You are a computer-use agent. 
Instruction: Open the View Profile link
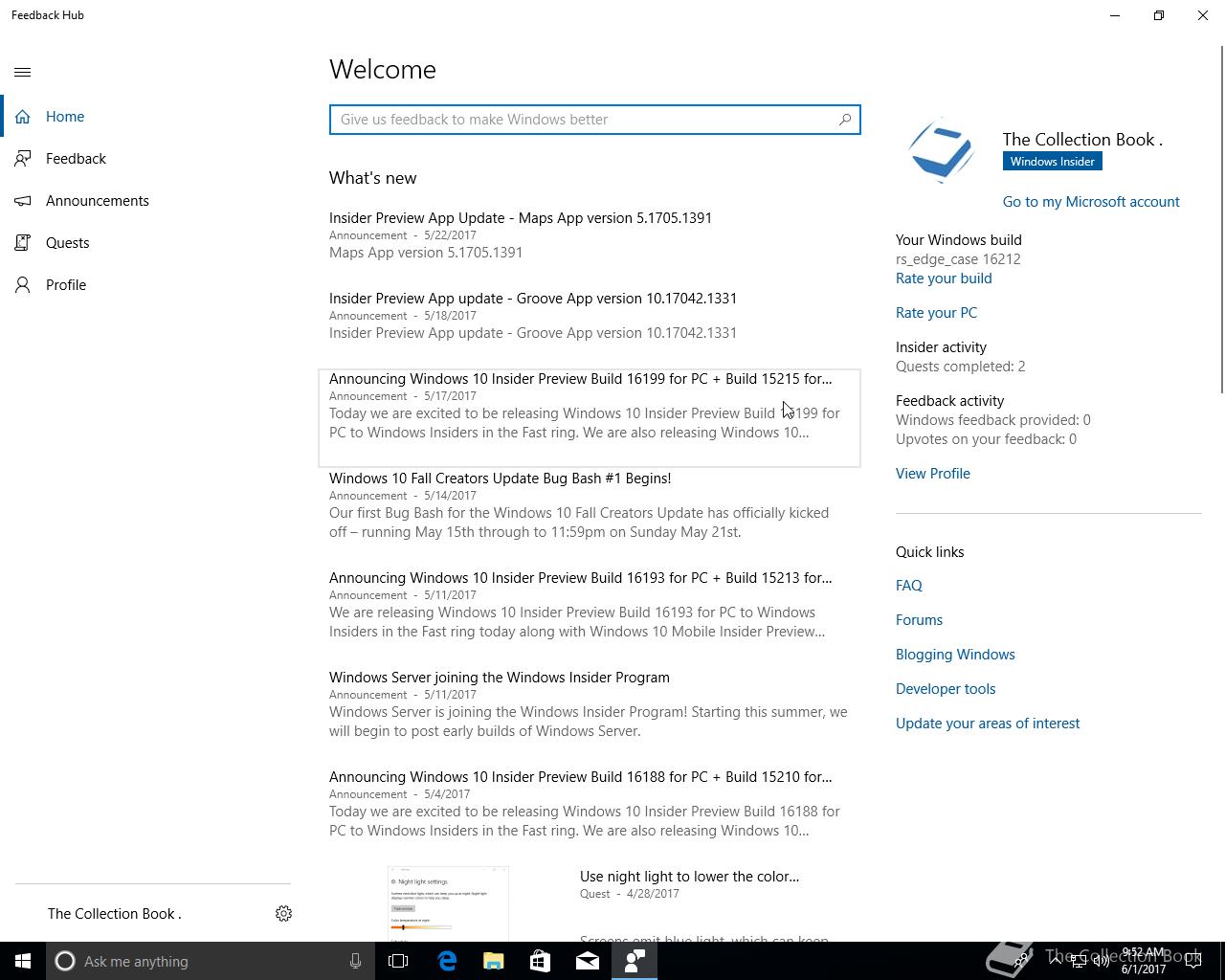pos(933,474)
